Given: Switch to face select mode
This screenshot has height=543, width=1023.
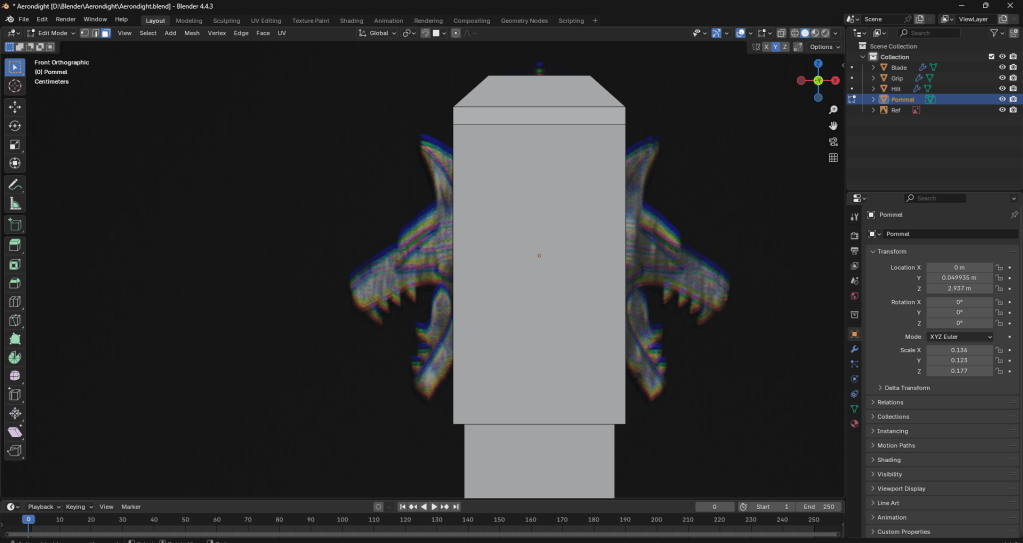Looking at the screenshot, I should tap(108, 33).
